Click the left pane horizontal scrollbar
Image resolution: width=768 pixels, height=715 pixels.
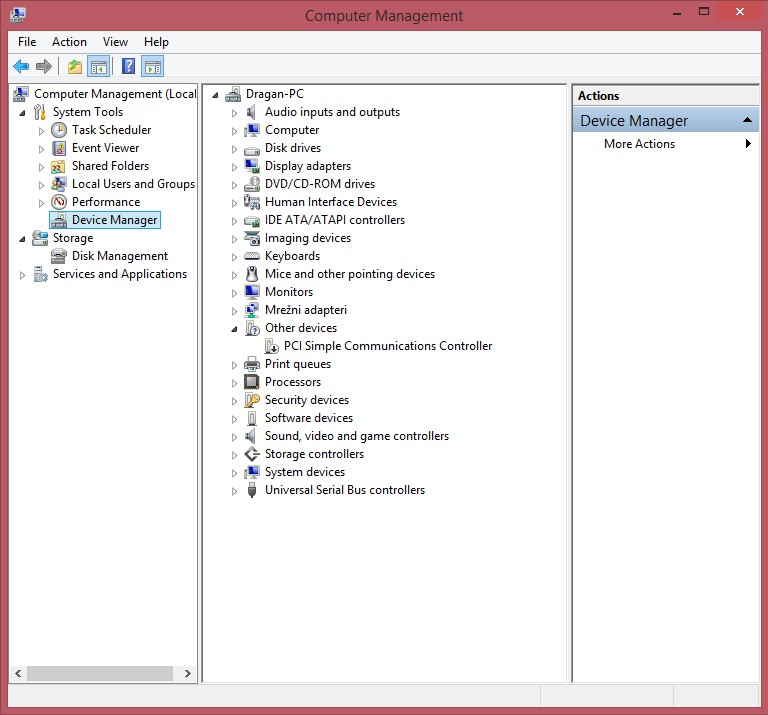tap(100, 674)
